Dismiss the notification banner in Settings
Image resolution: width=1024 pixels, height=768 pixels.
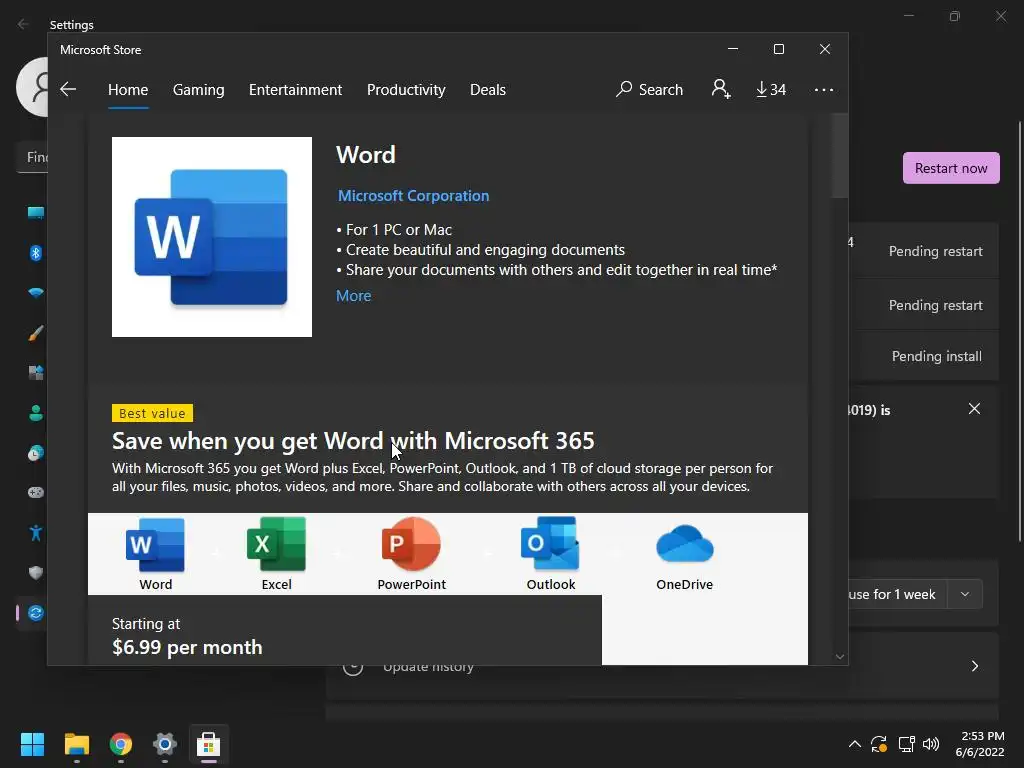[974, 409]
